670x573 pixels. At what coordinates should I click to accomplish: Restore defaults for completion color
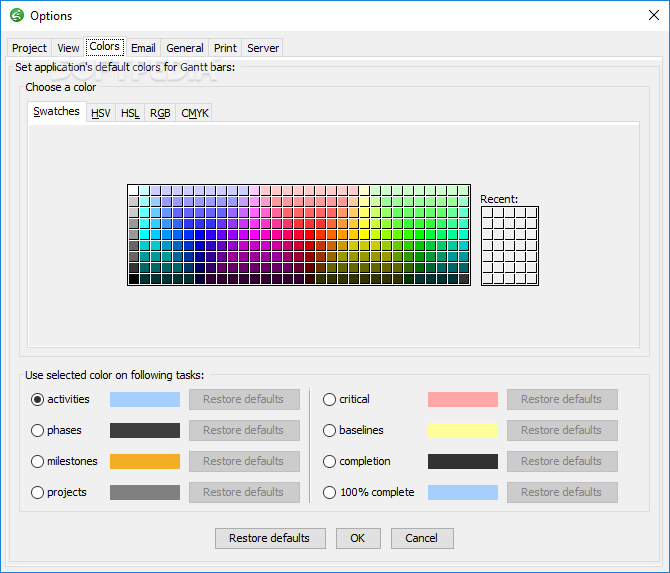[562, 461]
